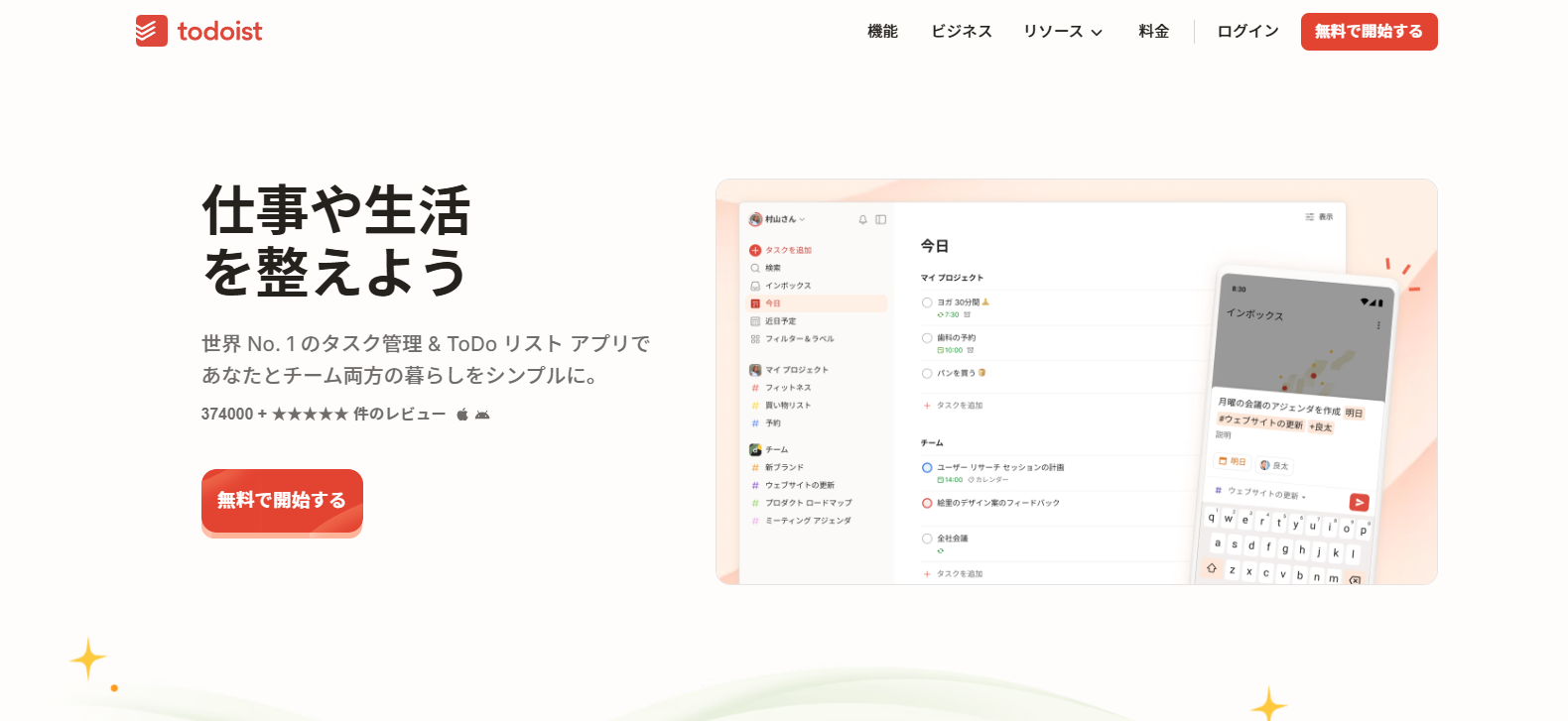Click the 14:00 time label
This screenshot has width=1568, height=721.
(x=950, y=480)
